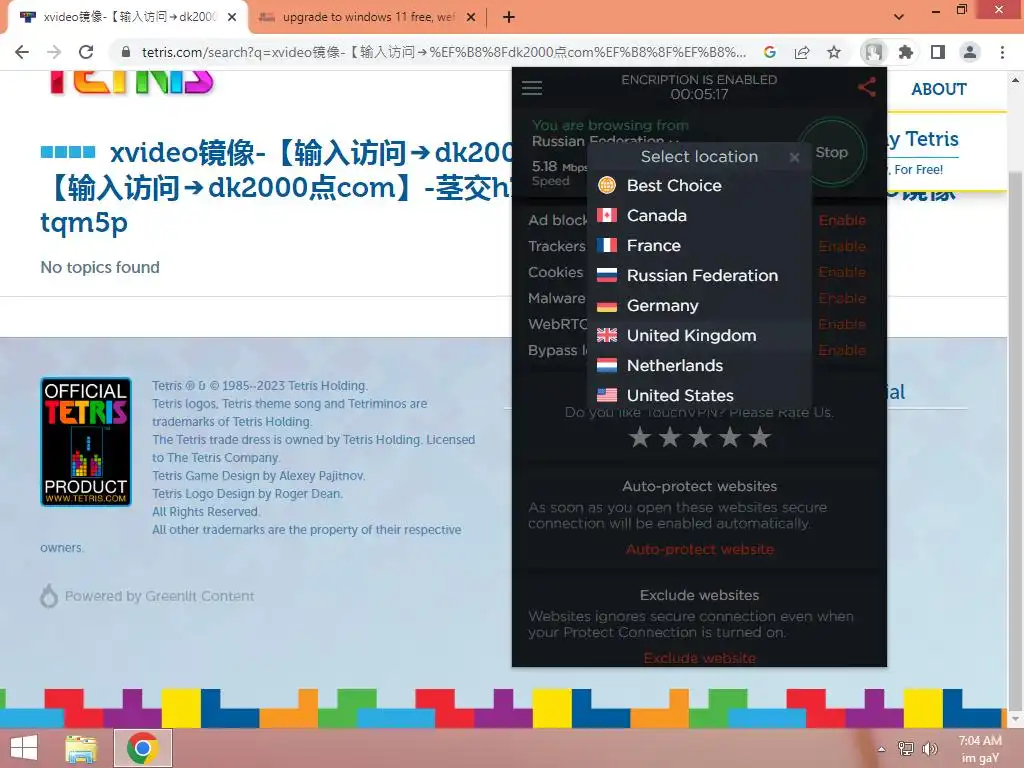
Task: Select France from location list
Action: coord(699,246)
